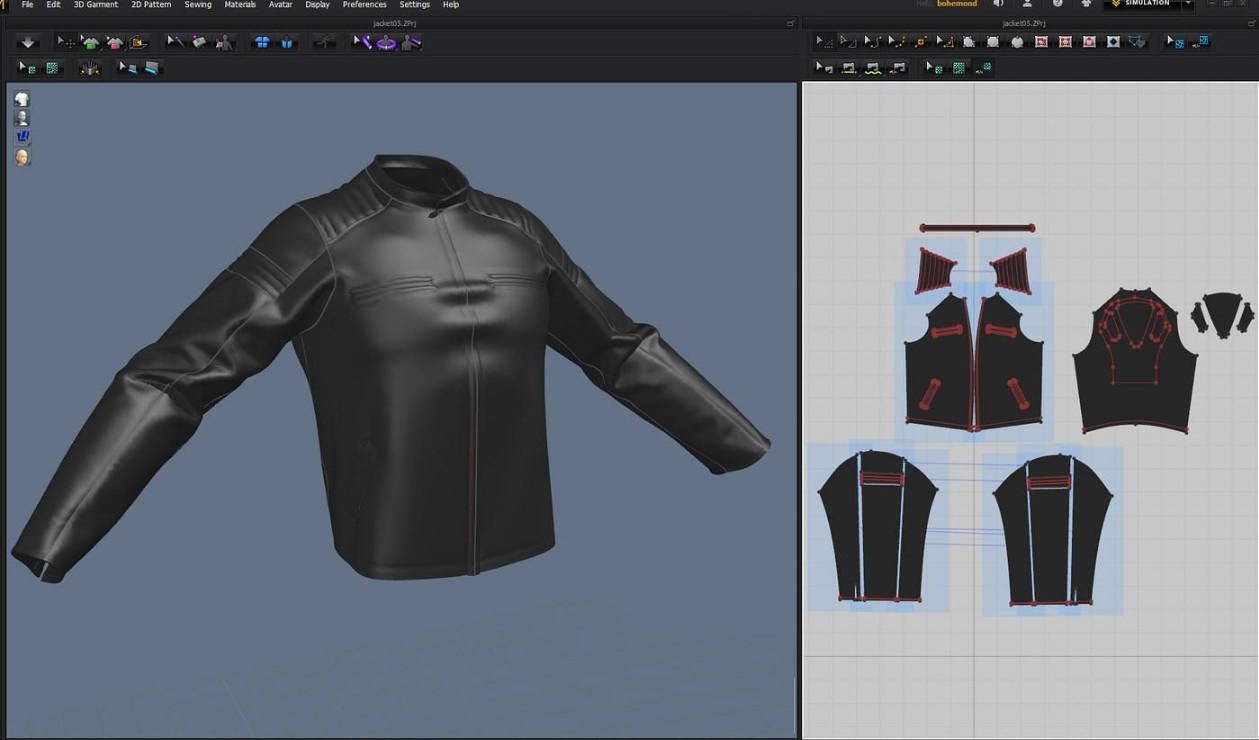Select the purple Edit Avatar Measure tool

(x=362, y=43)
